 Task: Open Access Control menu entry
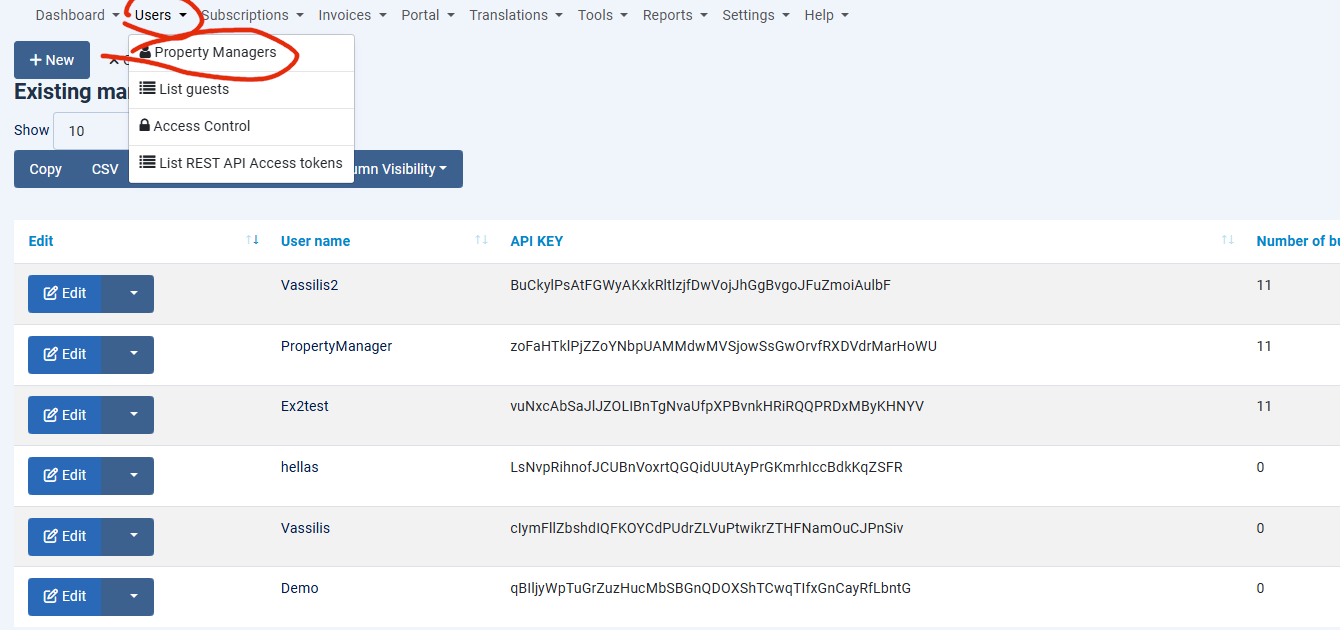tap(241, 127)
